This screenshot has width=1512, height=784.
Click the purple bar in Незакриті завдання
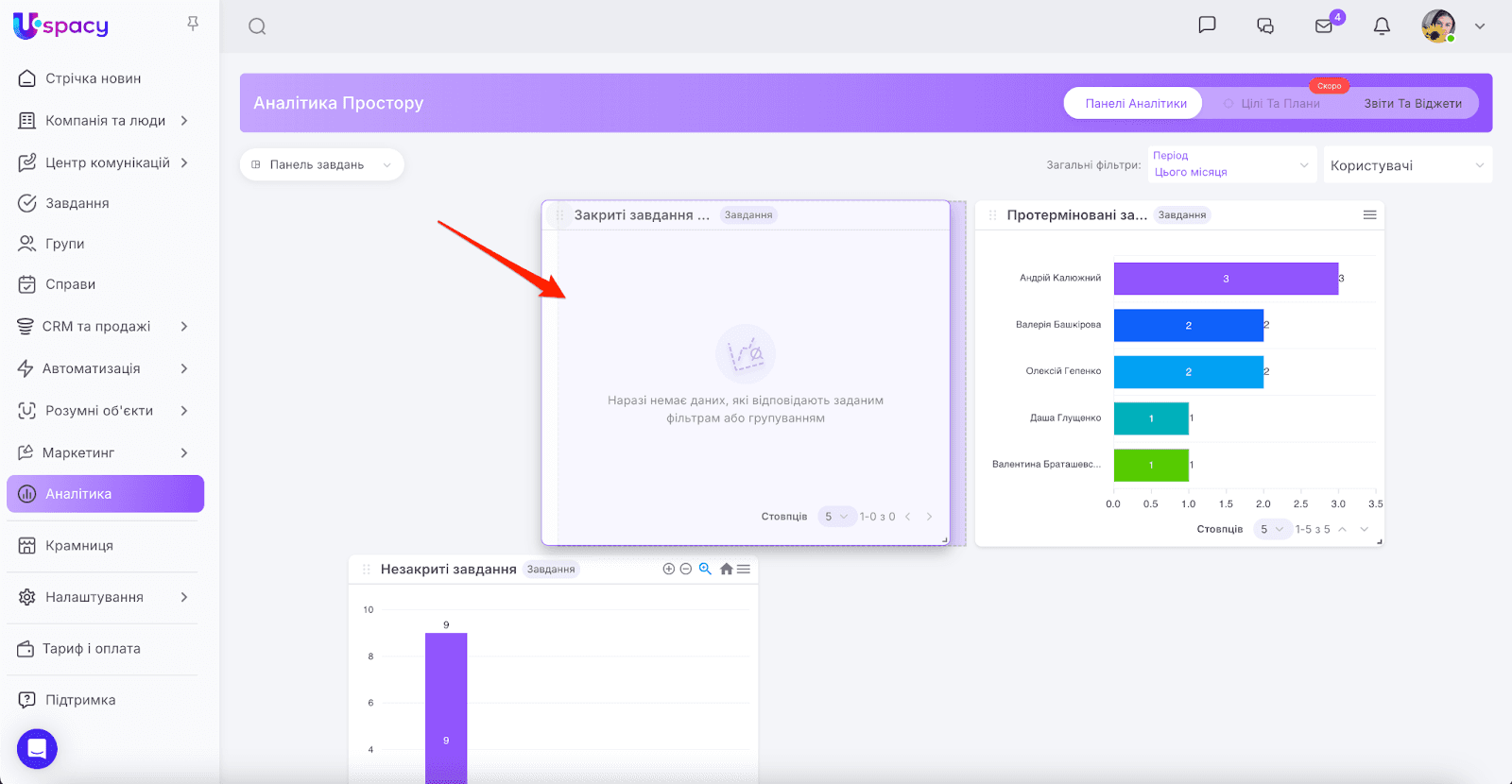pyautogui.click(x=446, y=708)
